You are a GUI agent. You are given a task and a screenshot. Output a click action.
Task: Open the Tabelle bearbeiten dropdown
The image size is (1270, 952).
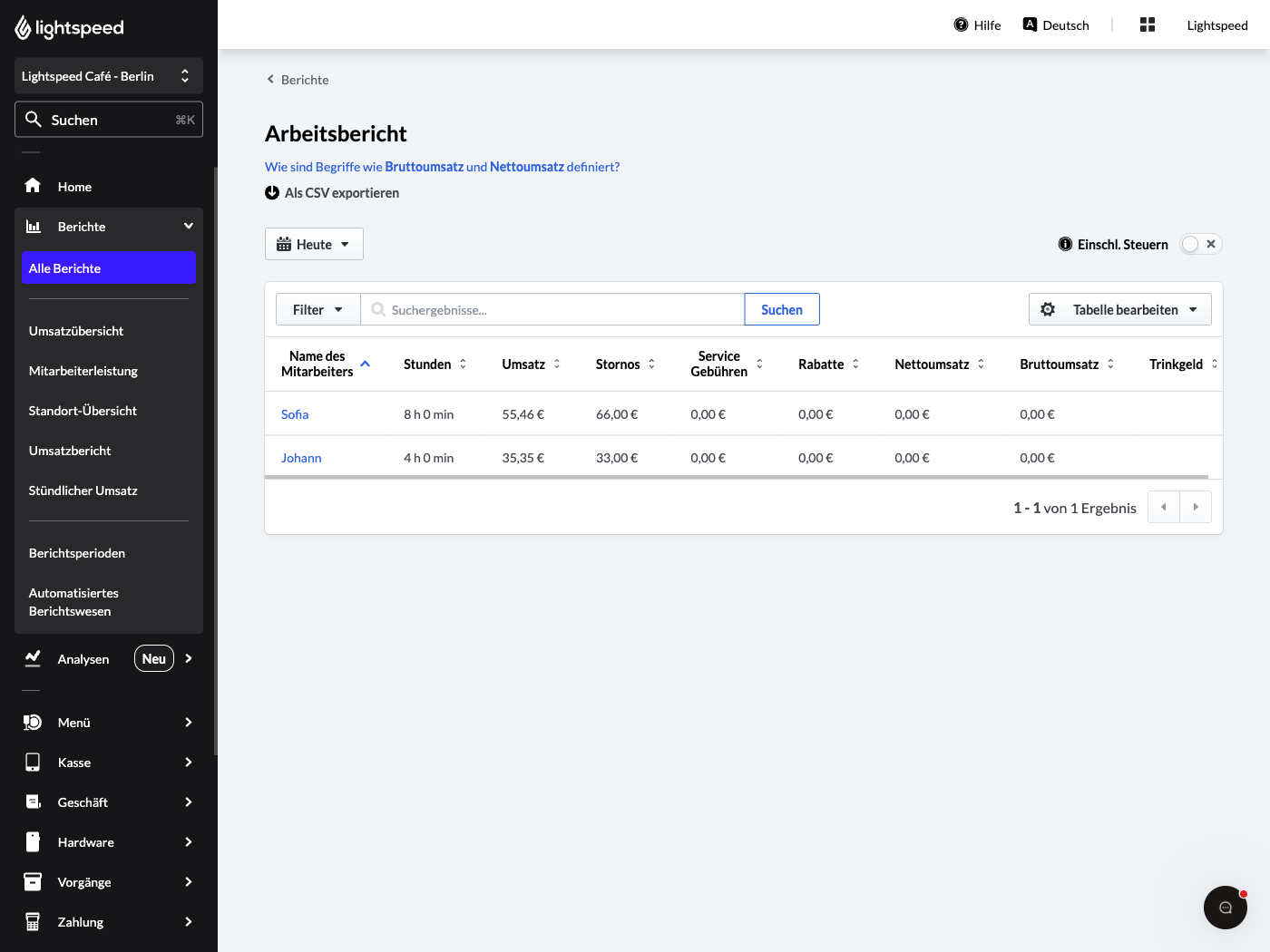pos(1120,309)
